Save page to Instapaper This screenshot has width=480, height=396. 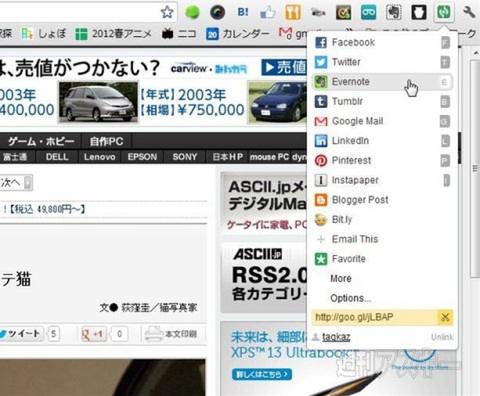(x=382, y=180)
